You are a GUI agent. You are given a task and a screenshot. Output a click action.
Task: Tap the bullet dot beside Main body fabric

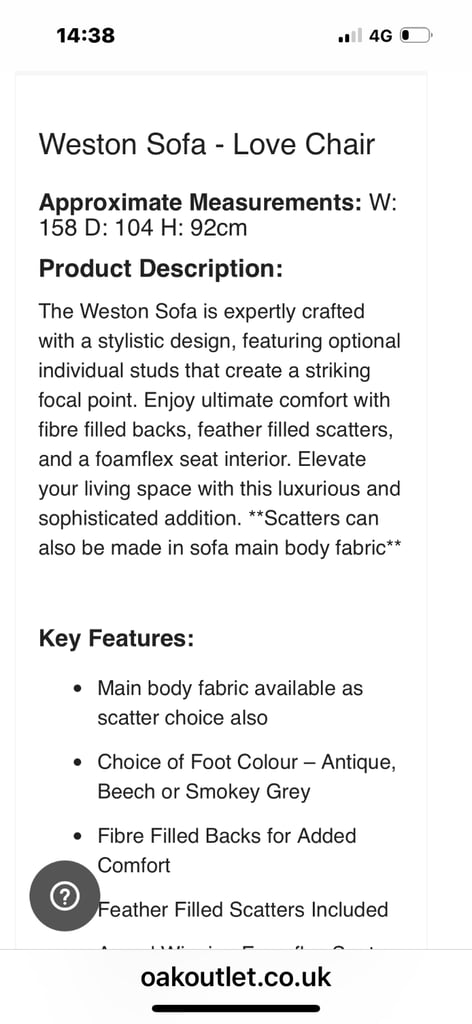click(x=78, y=689)
